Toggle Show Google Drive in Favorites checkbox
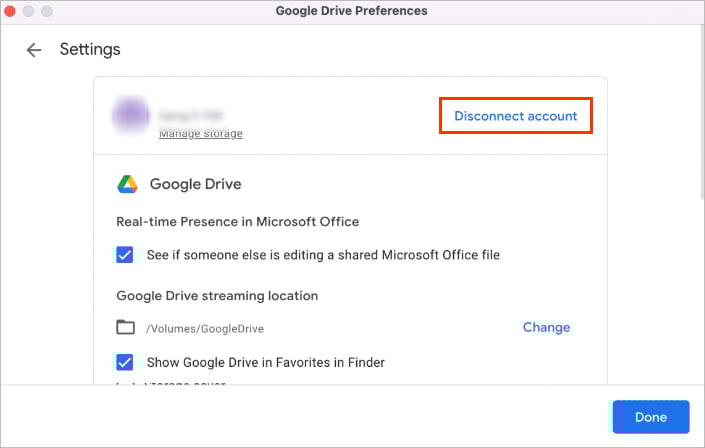 pos(125,362)
